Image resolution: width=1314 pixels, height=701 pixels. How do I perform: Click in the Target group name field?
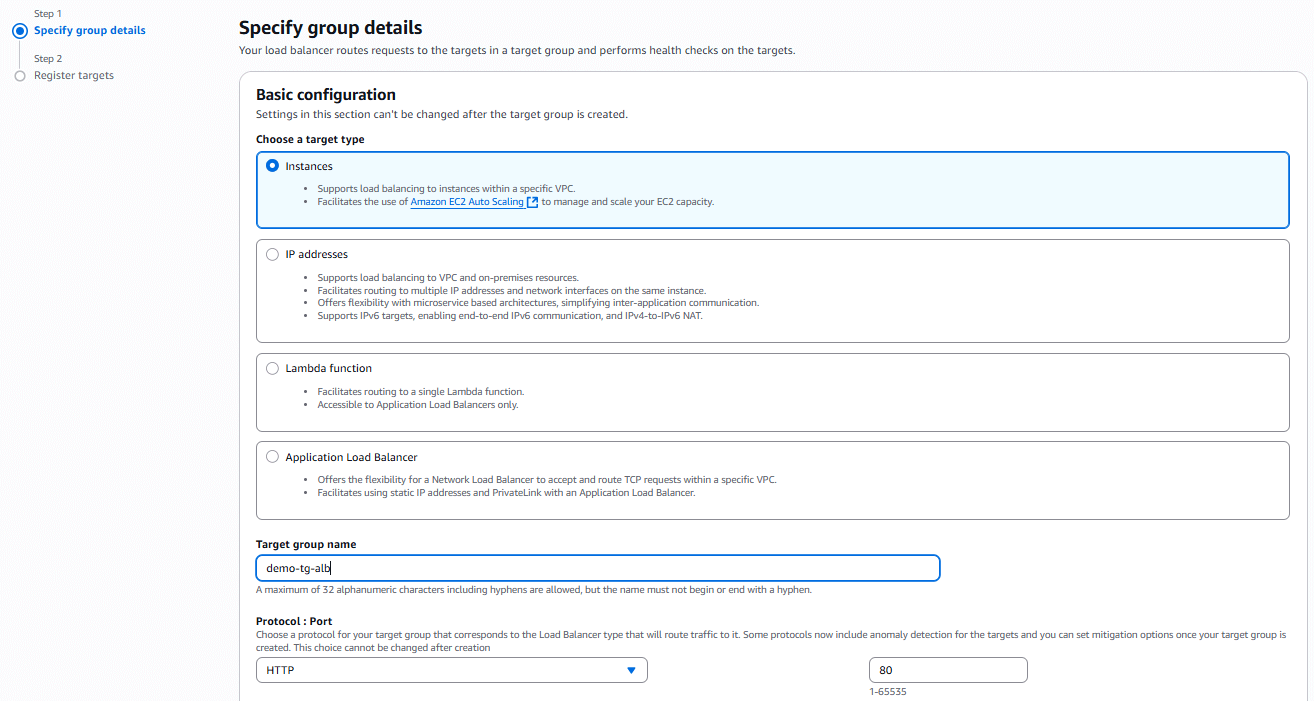click(597, 568)
